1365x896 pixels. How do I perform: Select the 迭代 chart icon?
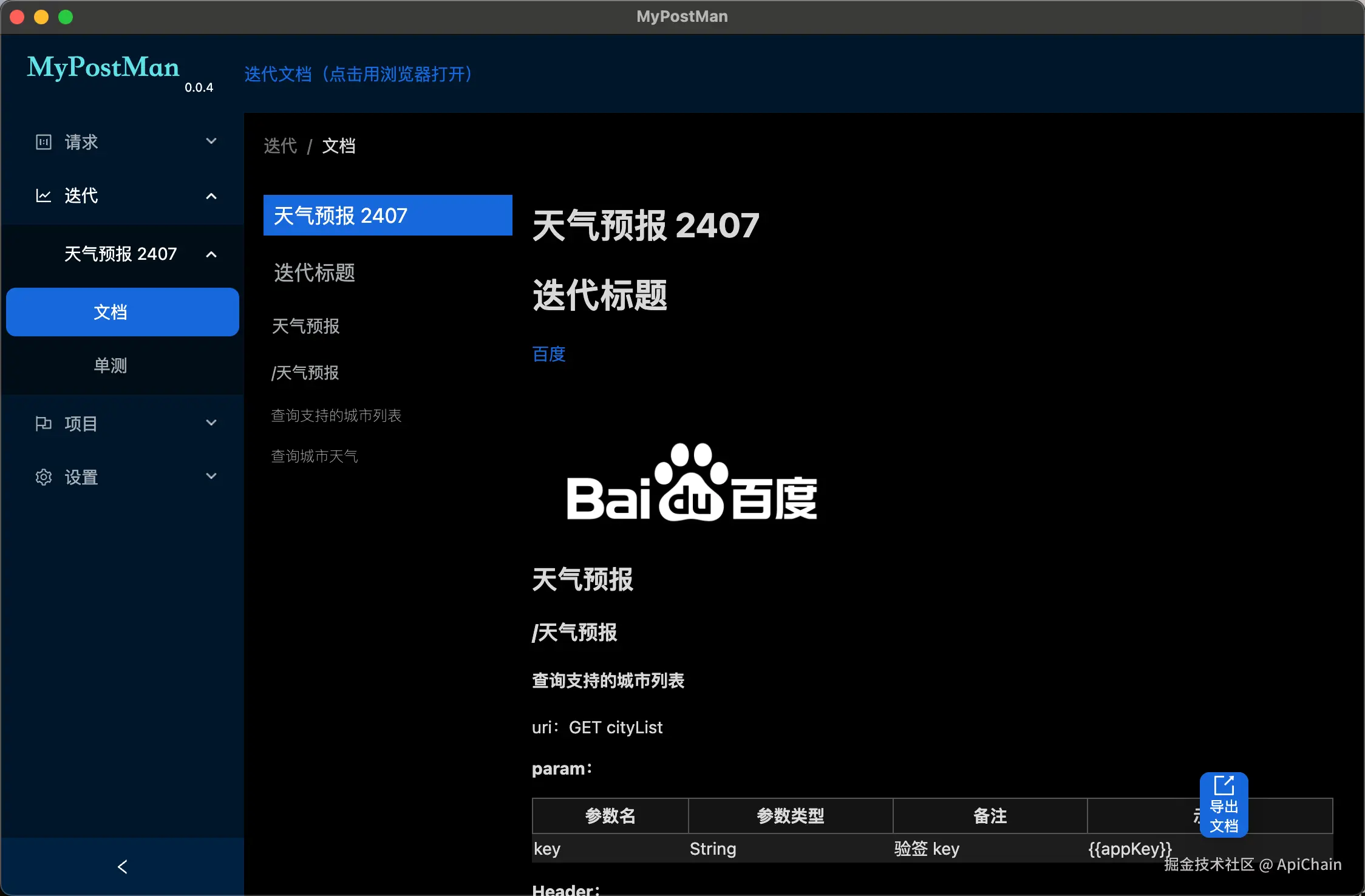tap(43, 195)
